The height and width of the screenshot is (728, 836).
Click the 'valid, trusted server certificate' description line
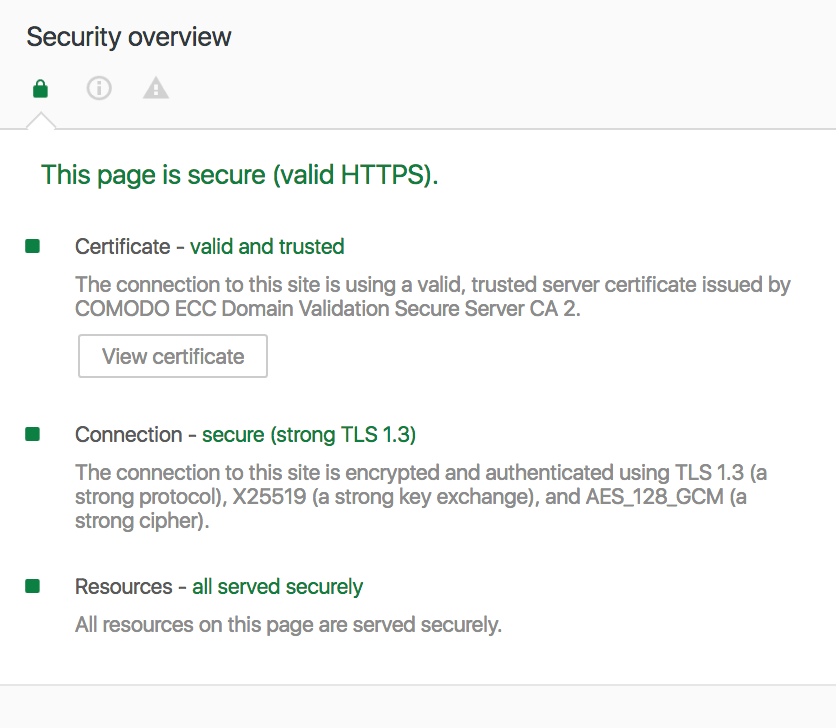click(x=432, y=285)
